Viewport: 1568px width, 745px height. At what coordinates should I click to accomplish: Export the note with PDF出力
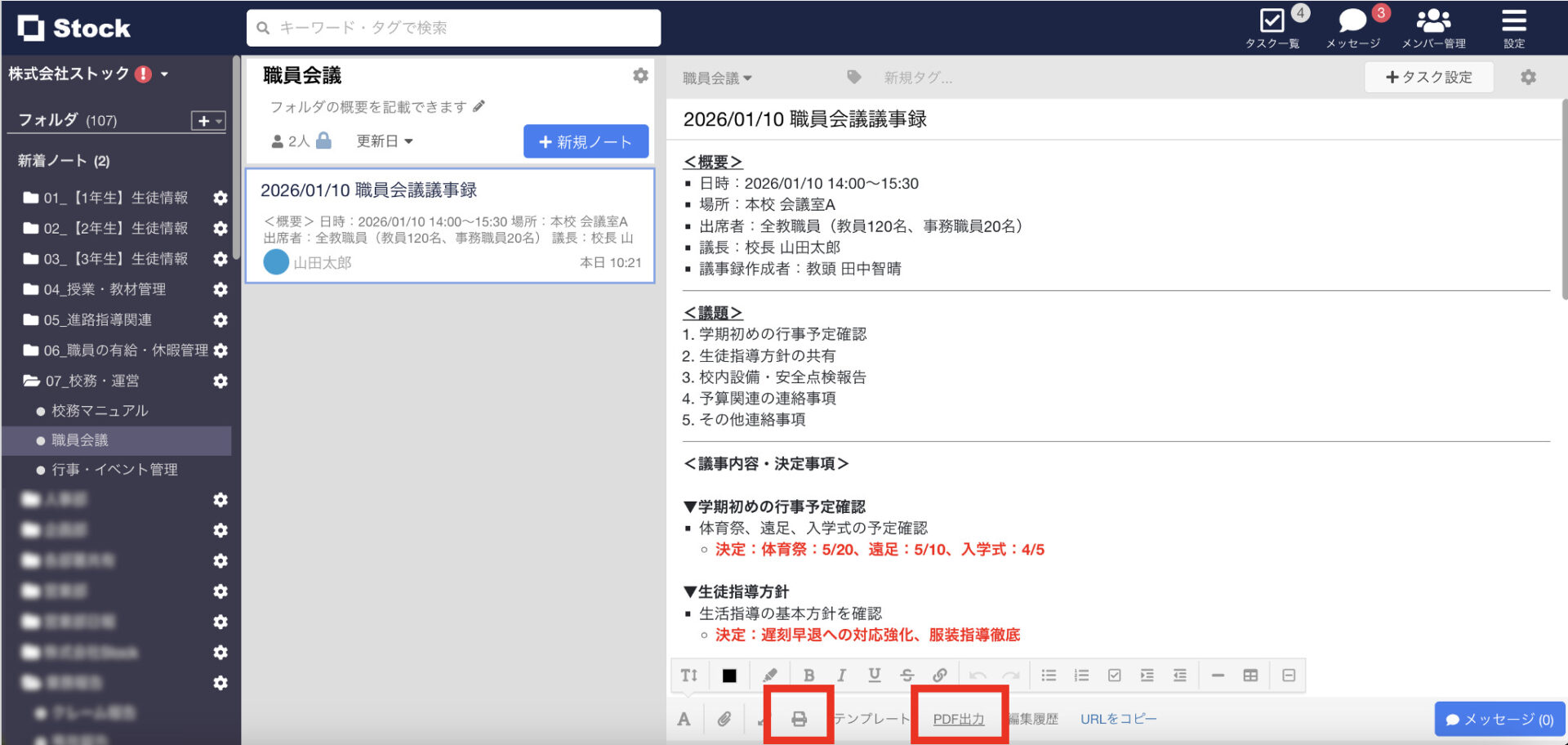pyautogui.click(x=957, y=719)
